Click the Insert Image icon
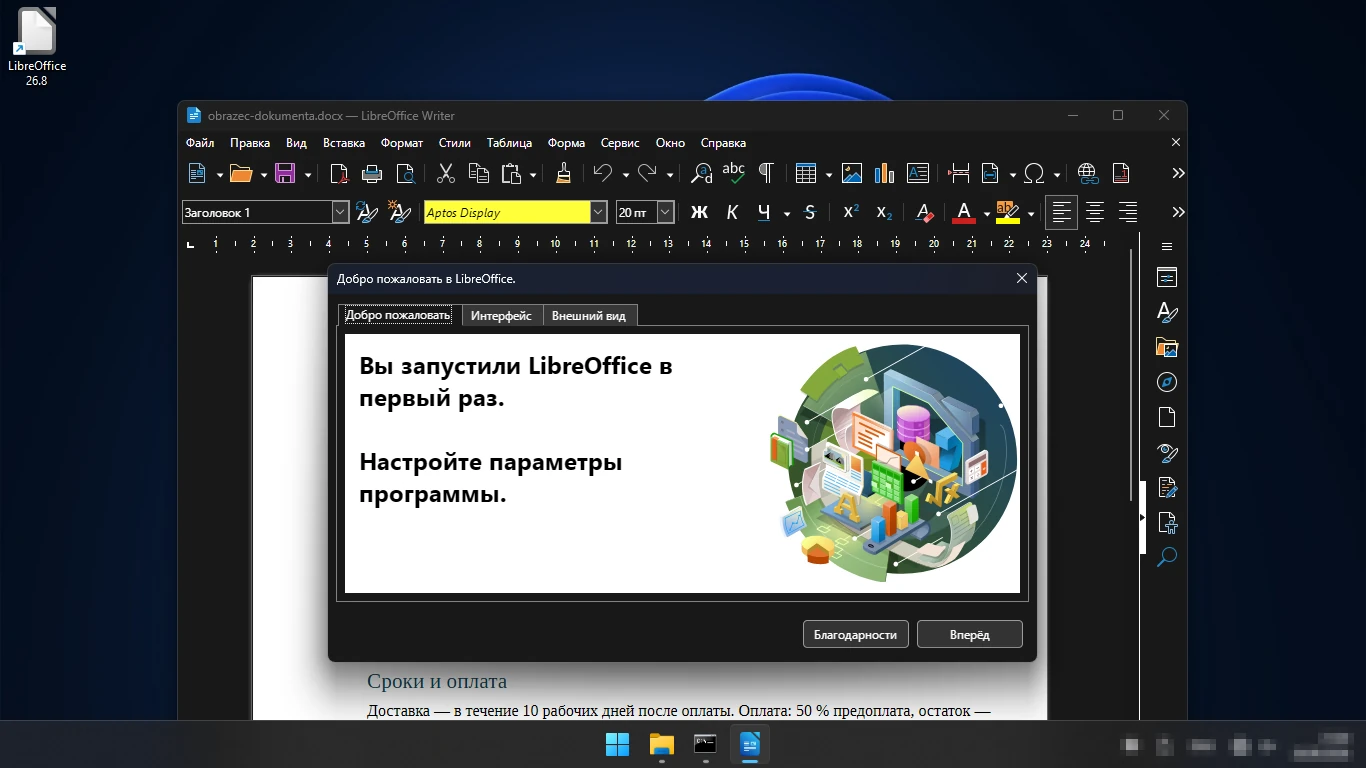 (x=852, y=173)
